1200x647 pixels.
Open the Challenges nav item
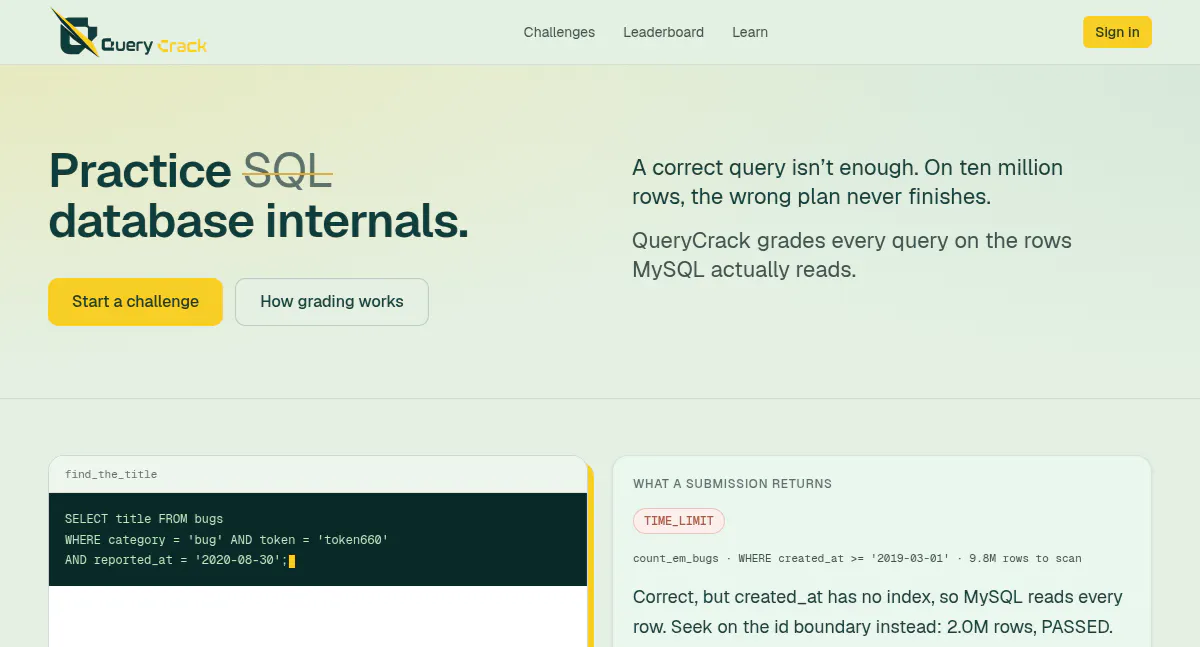tap(559, 32)
